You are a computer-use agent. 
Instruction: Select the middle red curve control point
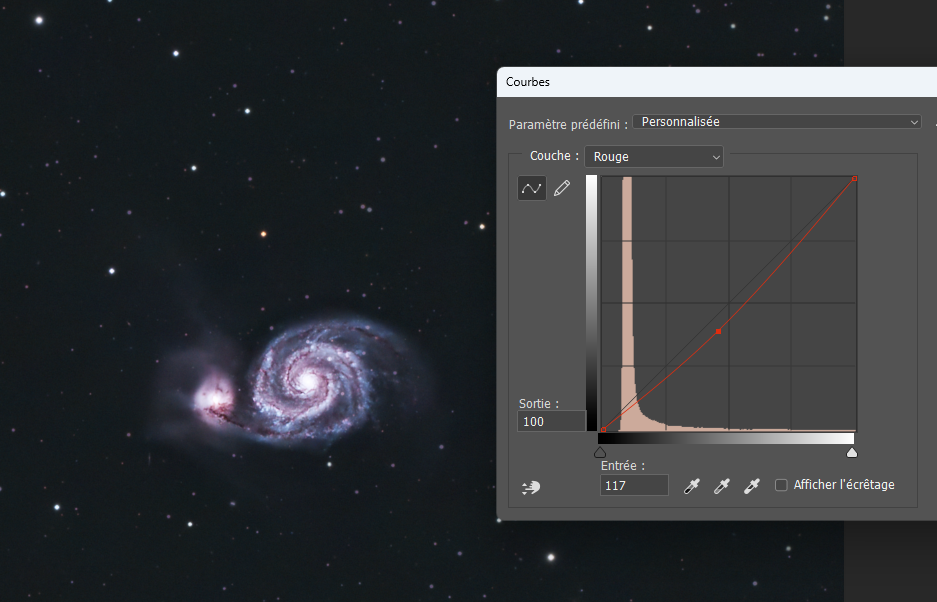tap(718, 331)
